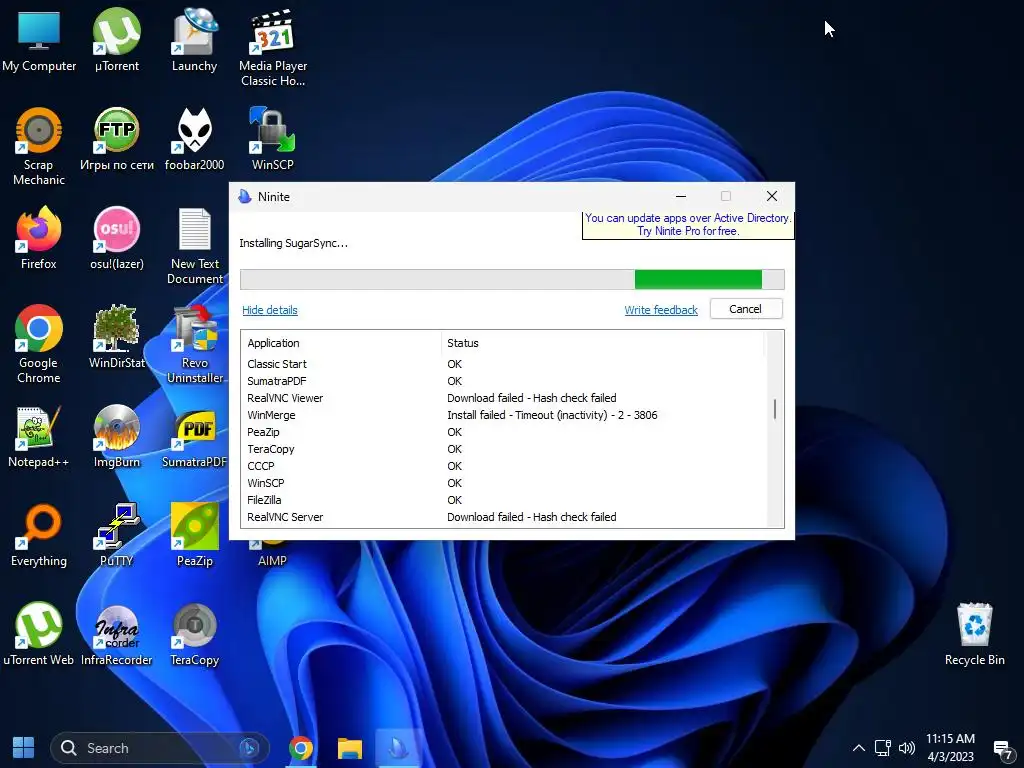Cancel the Ninite installation

[746, 309]
